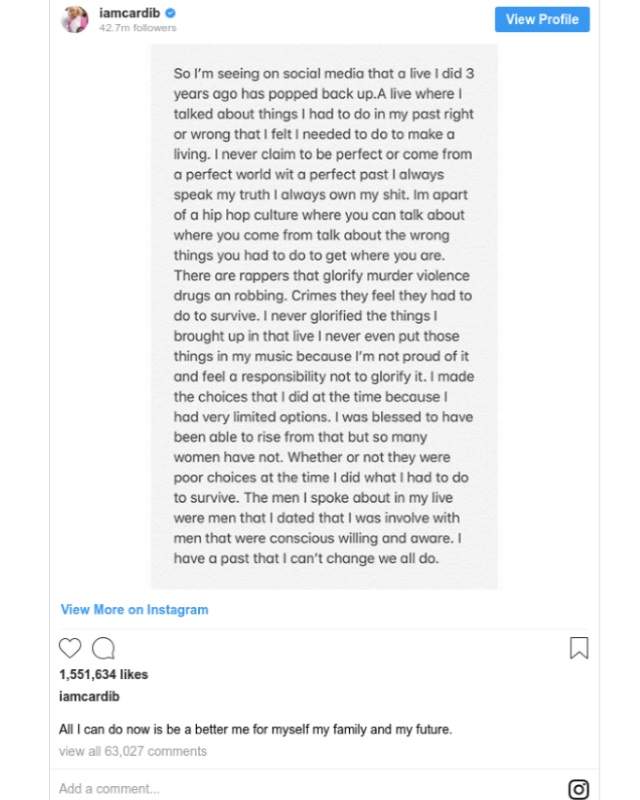Screen dimensions: 640x800
Task: Click the iamcardib username above the caption
Action: tap(89, 696)
